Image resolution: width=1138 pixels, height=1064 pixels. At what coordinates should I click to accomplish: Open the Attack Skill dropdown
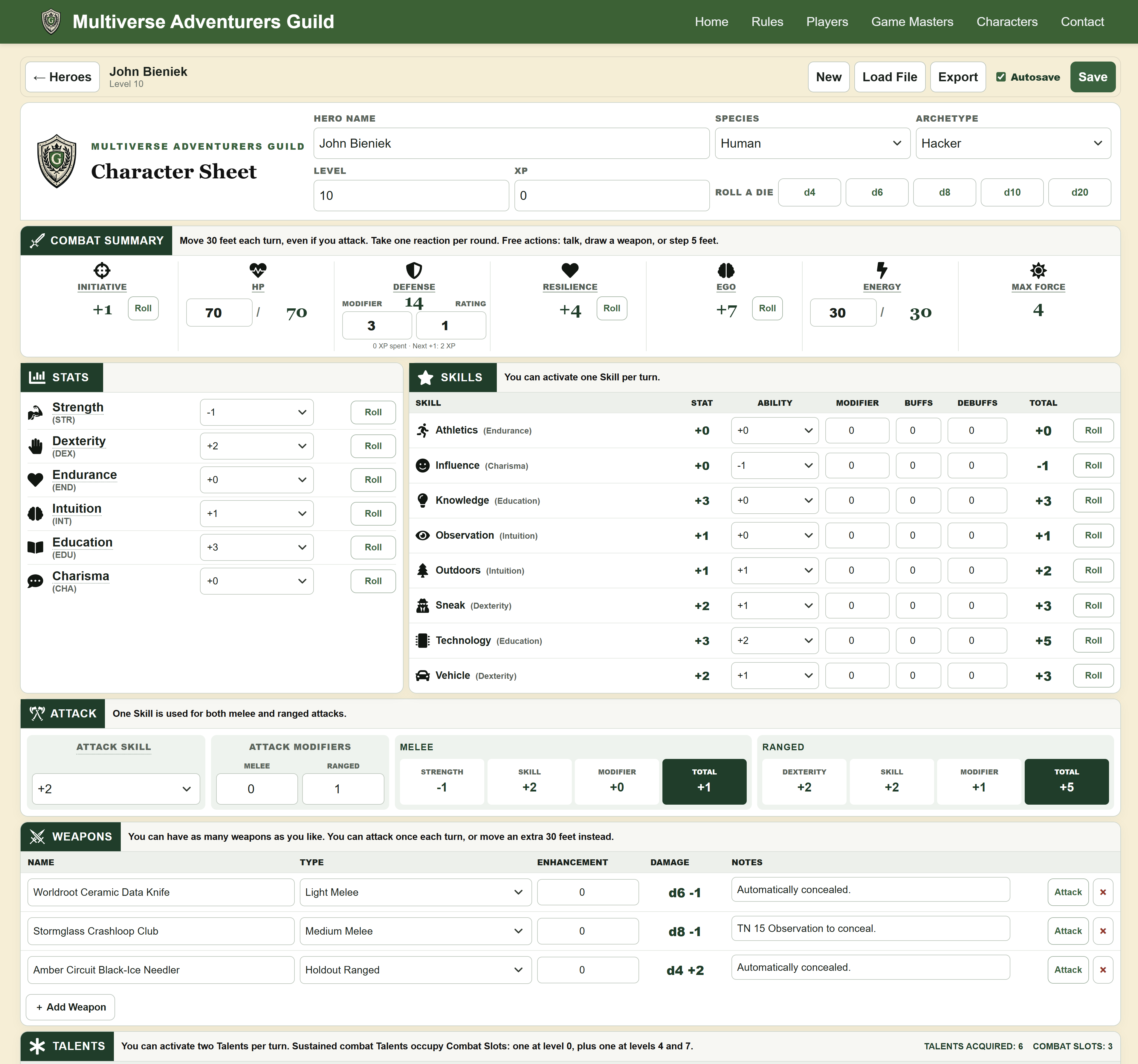(x=116, y=789)
